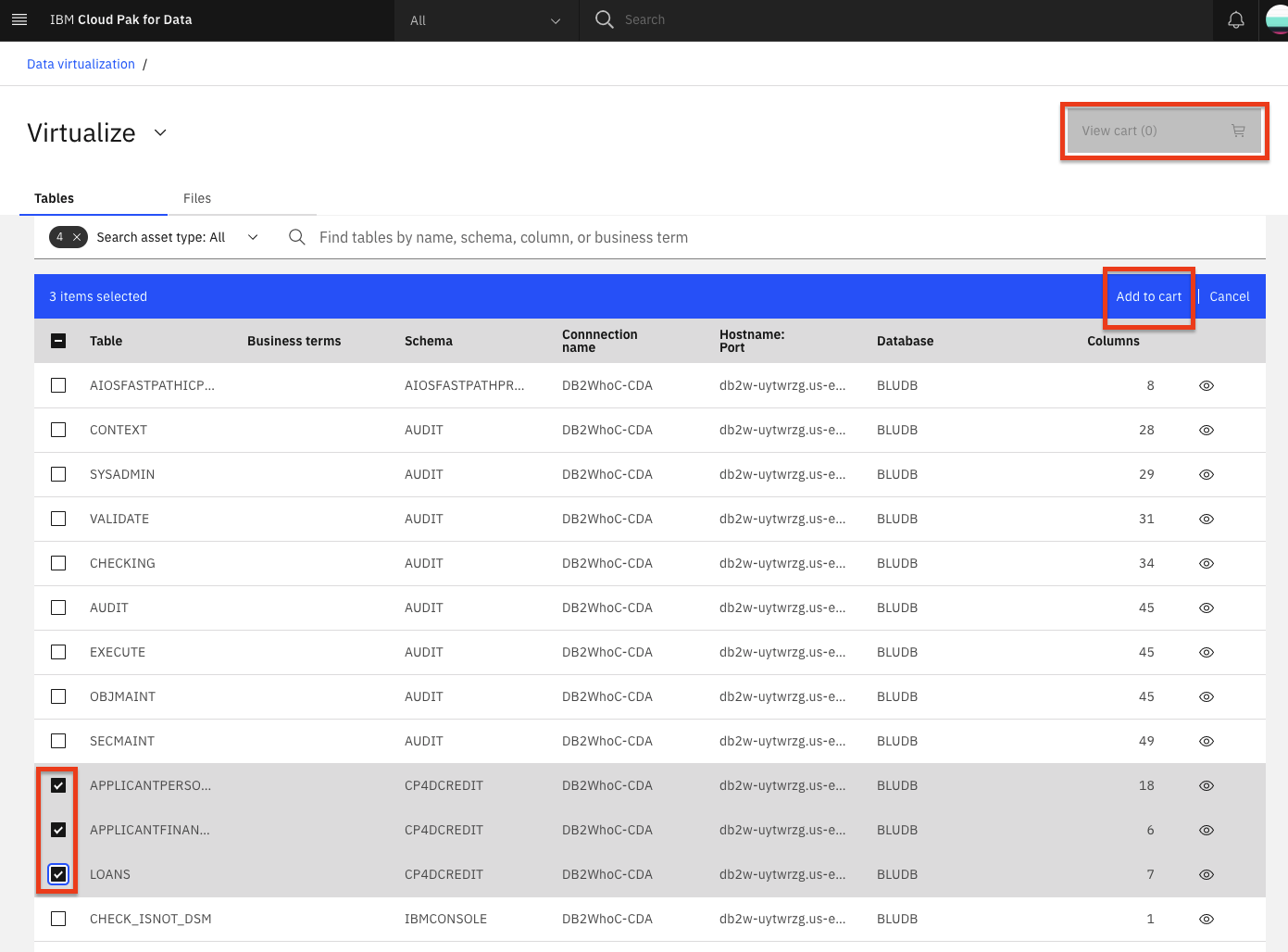Click the IBMCONSOLE schema cell
1288x952 pixels.
click(x=445, y=919)
